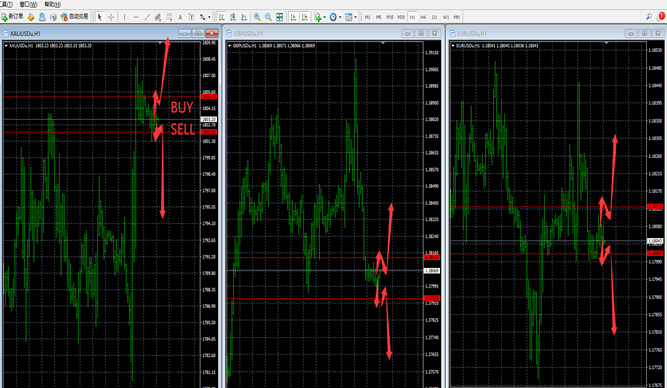Activate the GBPUSD chart window title

[248, 33]
